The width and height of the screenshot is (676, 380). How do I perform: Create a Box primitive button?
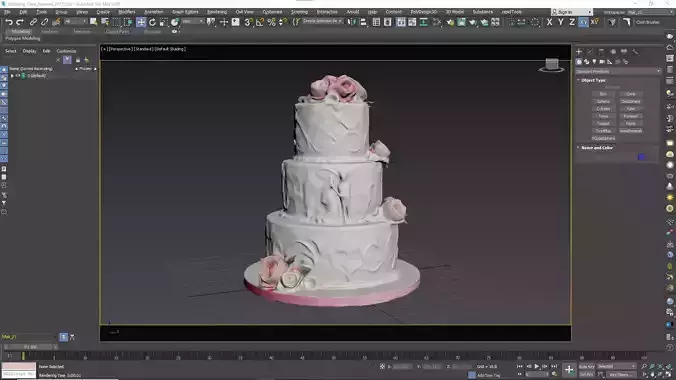[603, 94]
